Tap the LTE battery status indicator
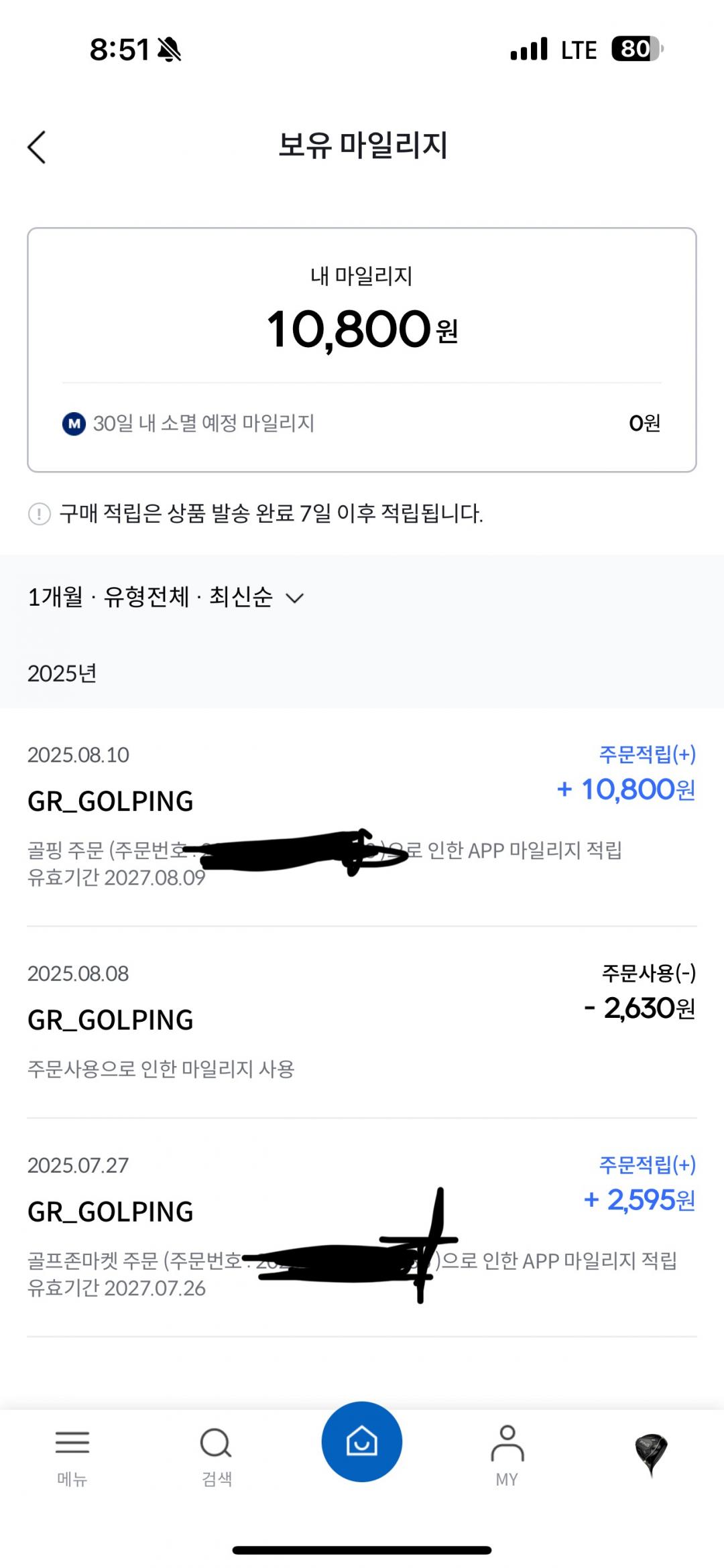 click(636, 49)
